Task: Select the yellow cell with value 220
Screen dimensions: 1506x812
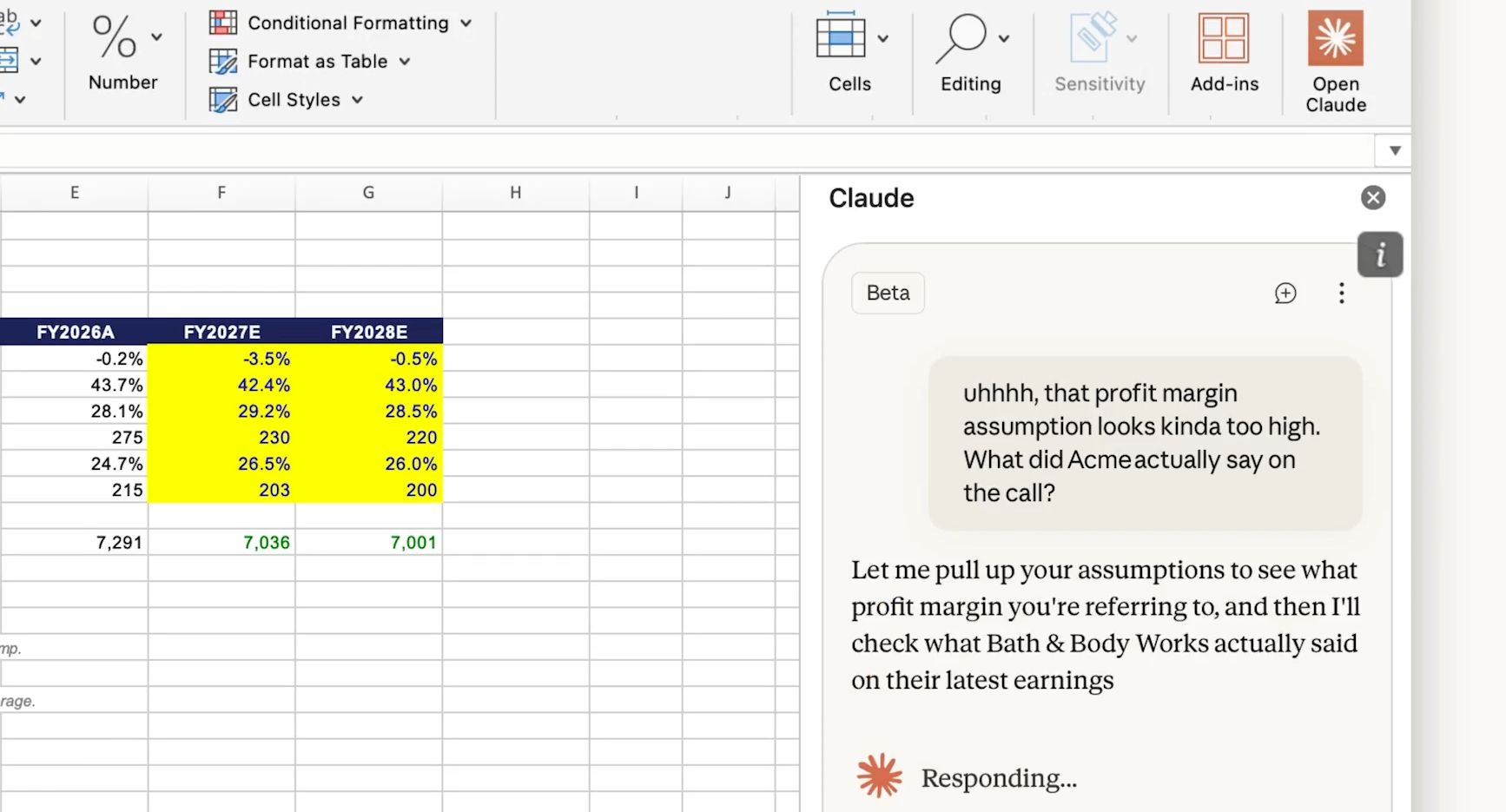Action: point(369,438)
